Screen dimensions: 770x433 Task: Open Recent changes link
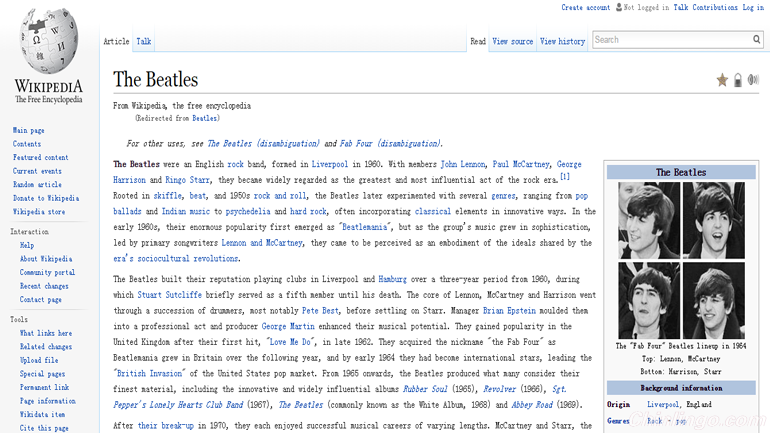tap(44, 286)
